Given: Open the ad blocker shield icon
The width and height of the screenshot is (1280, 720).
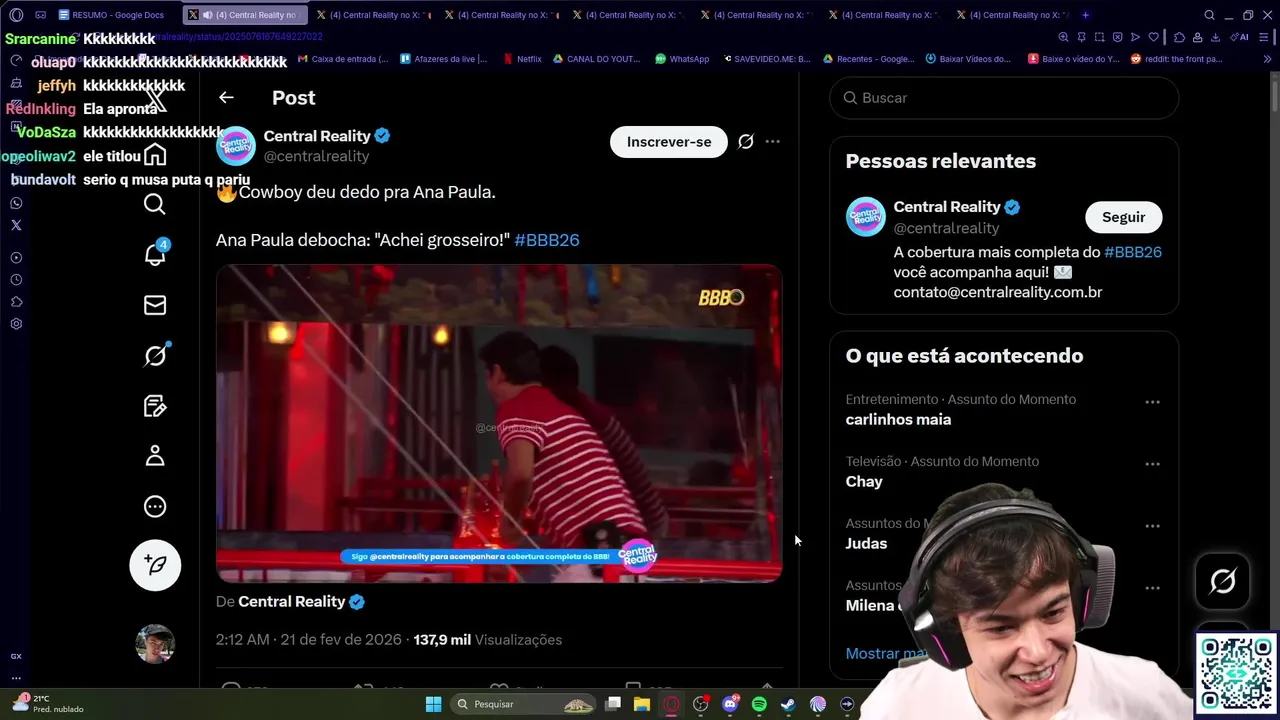Looking at the screenshot, I should click(1117, 37).
